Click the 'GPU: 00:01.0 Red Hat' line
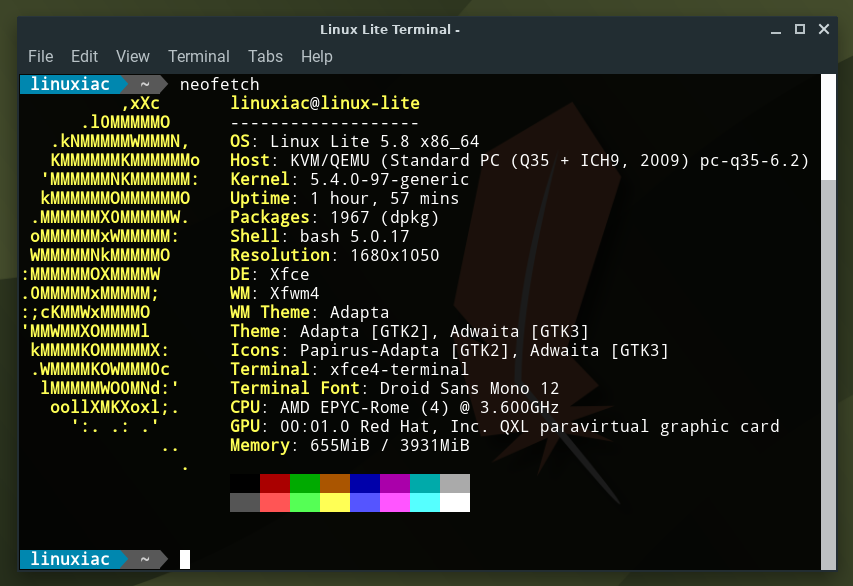Screen dimensions: 853x586 pyautogui.click(x=505, y=426)
